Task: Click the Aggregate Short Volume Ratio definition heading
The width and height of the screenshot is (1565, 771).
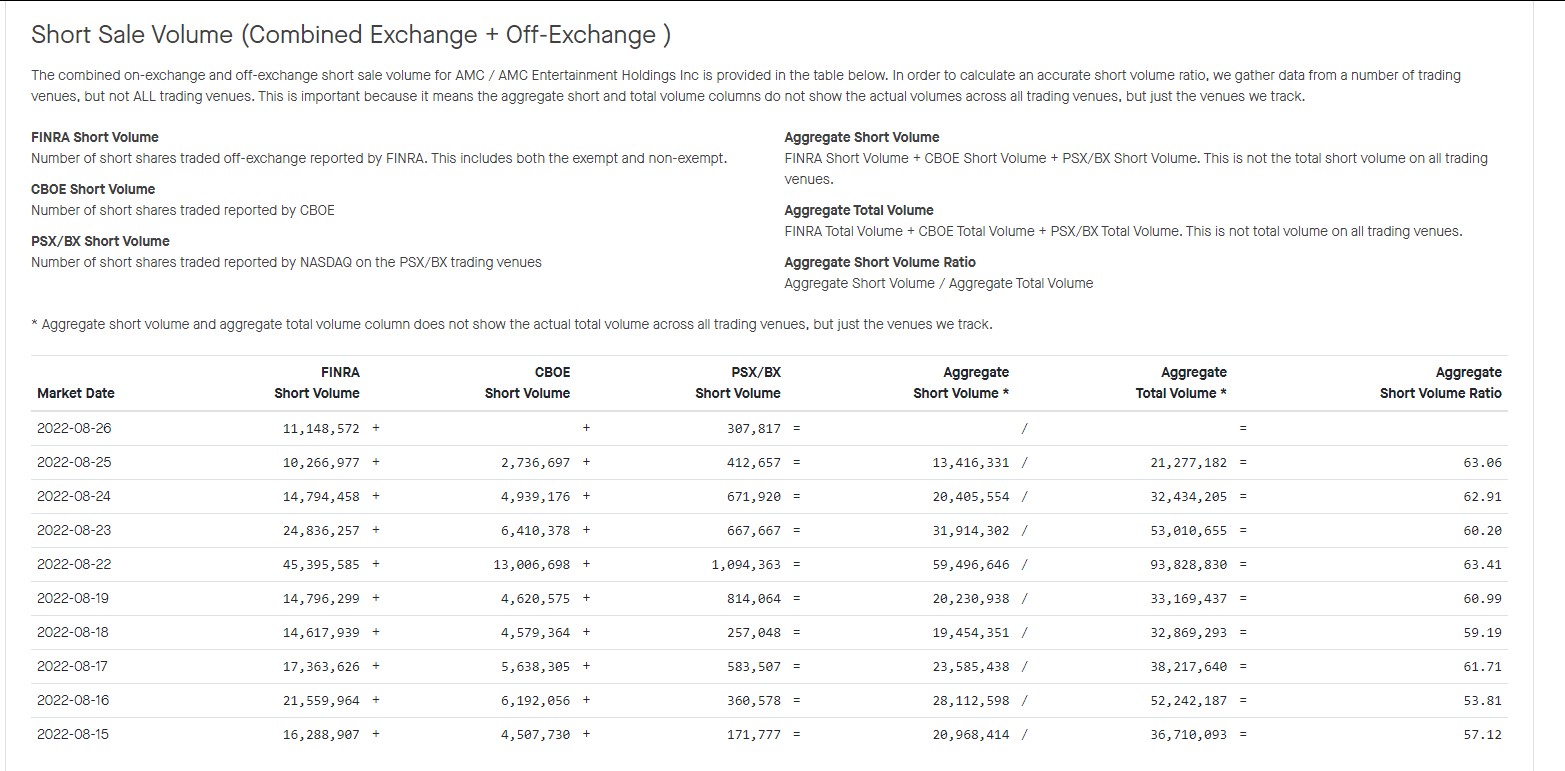Action: [x=880, y=262]
